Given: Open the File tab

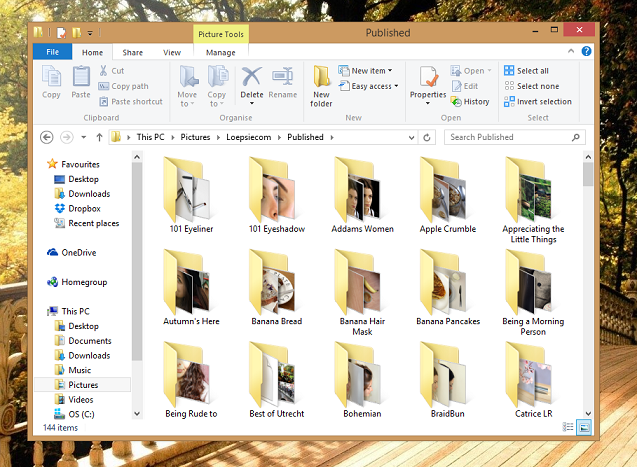Looking at the screenshot, I should click(52, 52).
